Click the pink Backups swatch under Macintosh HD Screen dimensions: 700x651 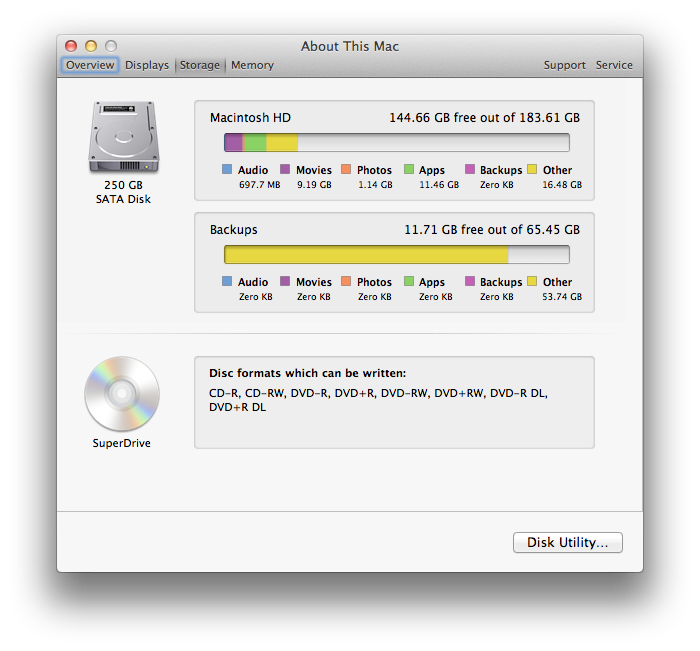click(470, 169)
